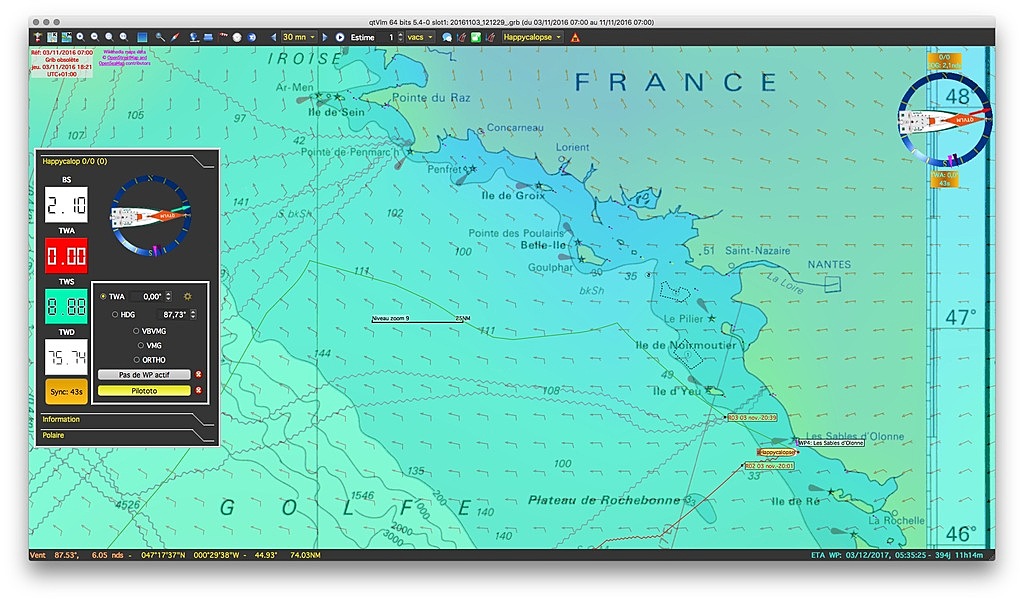Click the magnifier icon just before the blue square

click(x=123, y=37)
